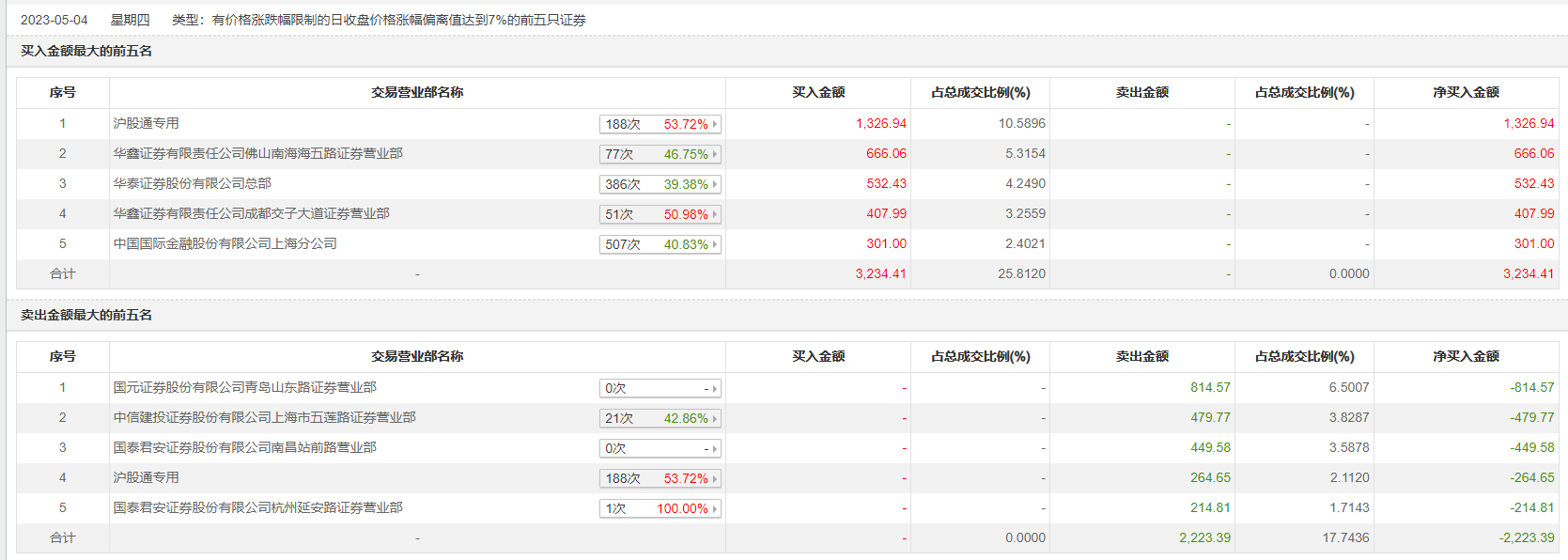Open 国元证券青岛山东路证券营业部 link
This screenshot has width=1568, height=560.
click(245, 387)
